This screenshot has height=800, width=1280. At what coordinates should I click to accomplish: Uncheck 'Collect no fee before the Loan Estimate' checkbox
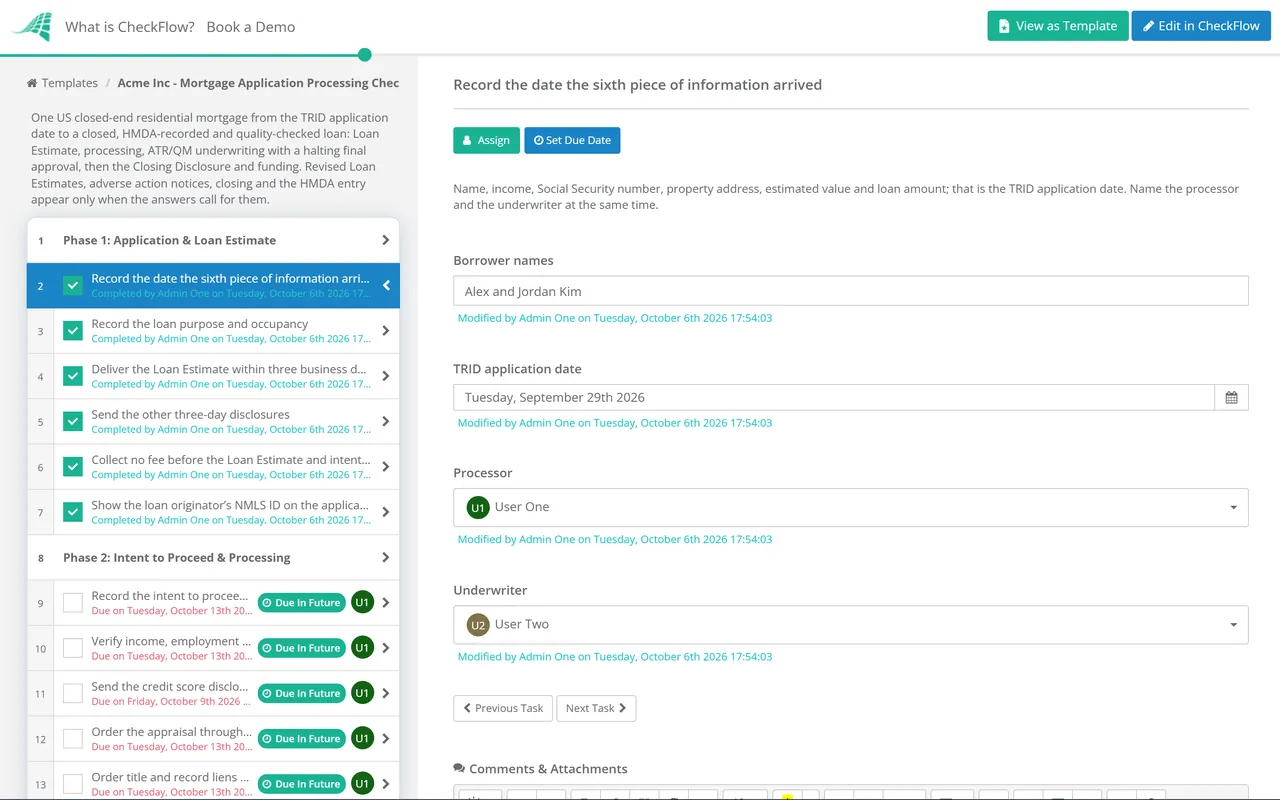click(73, 467)
